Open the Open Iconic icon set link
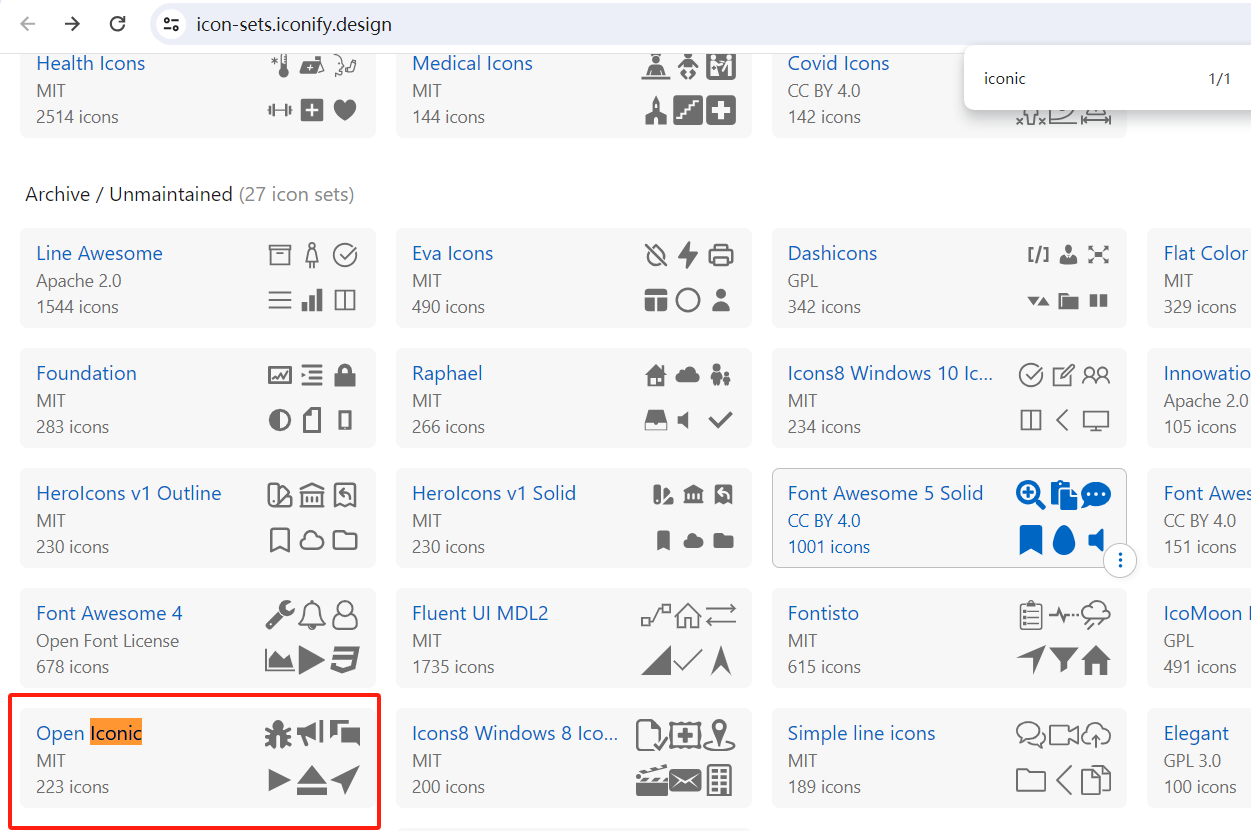1251x831 pixels. (x=89, y=733)
